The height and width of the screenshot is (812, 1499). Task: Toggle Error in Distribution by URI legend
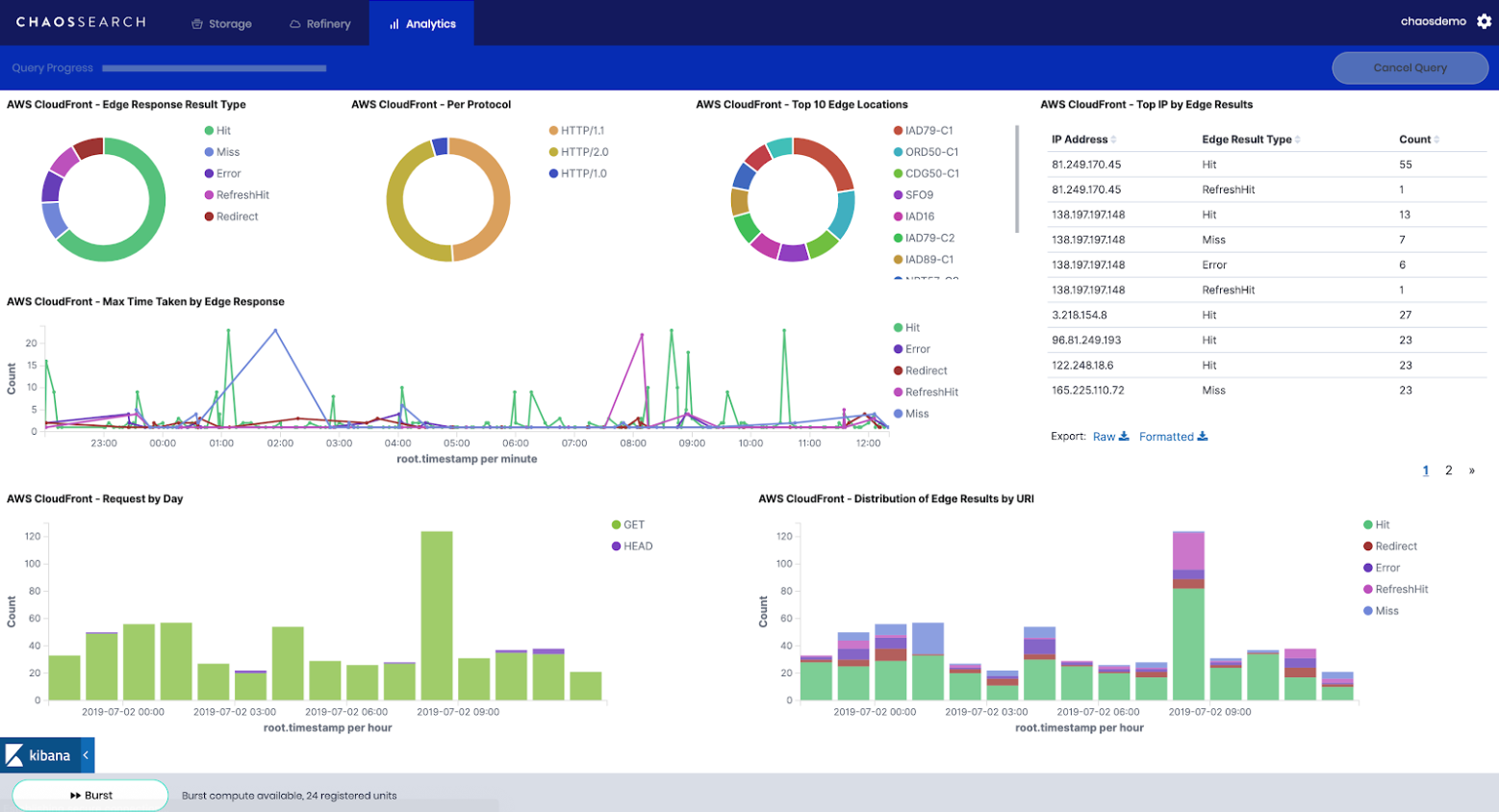click(1382, 569)
